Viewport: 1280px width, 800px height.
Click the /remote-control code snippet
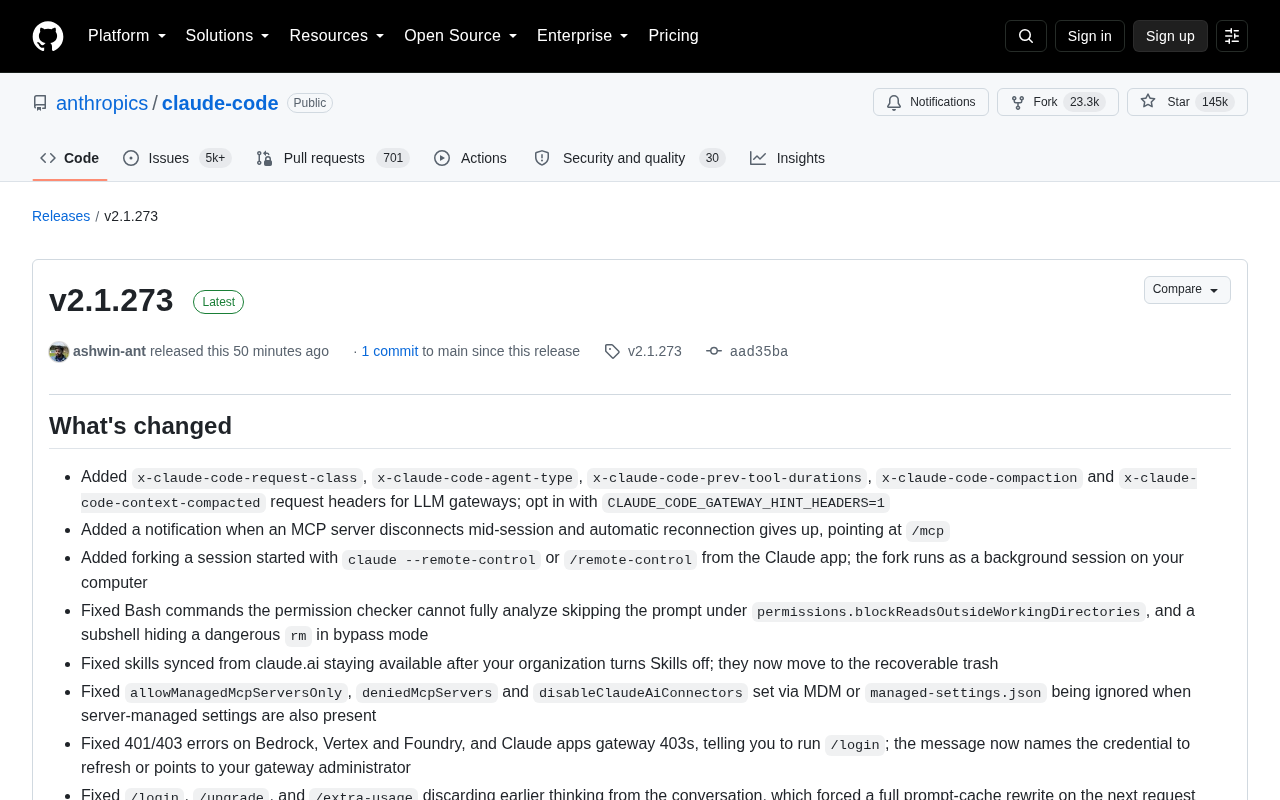click(x=631, y=560)
